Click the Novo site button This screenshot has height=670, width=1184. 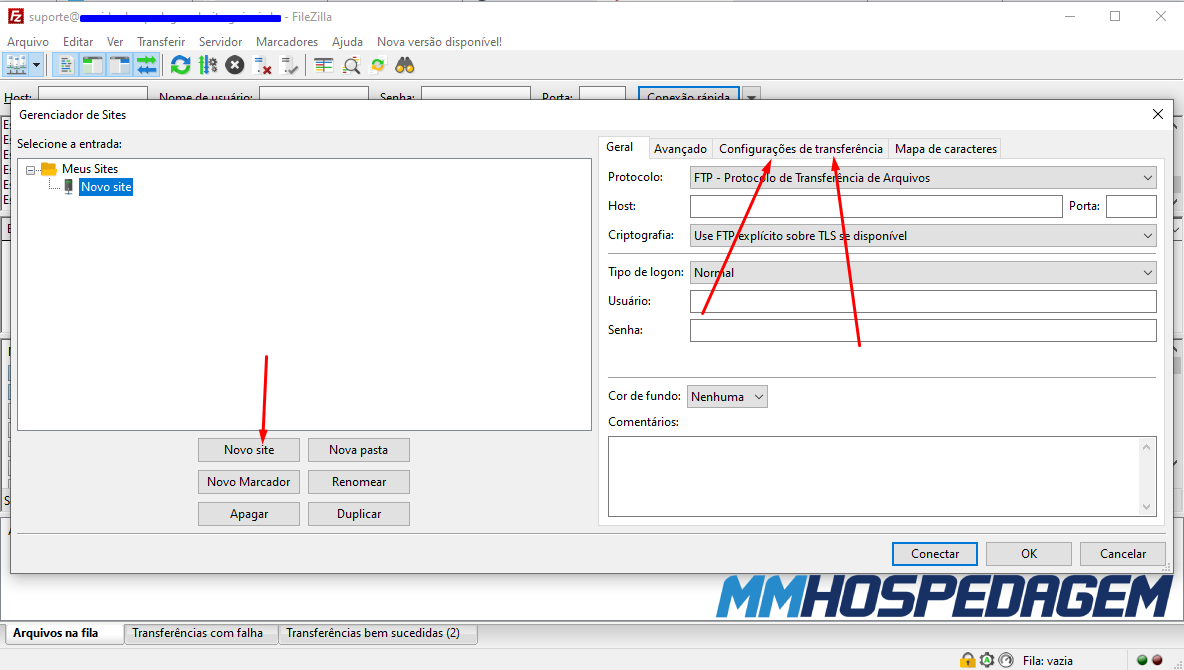[249, 450]
